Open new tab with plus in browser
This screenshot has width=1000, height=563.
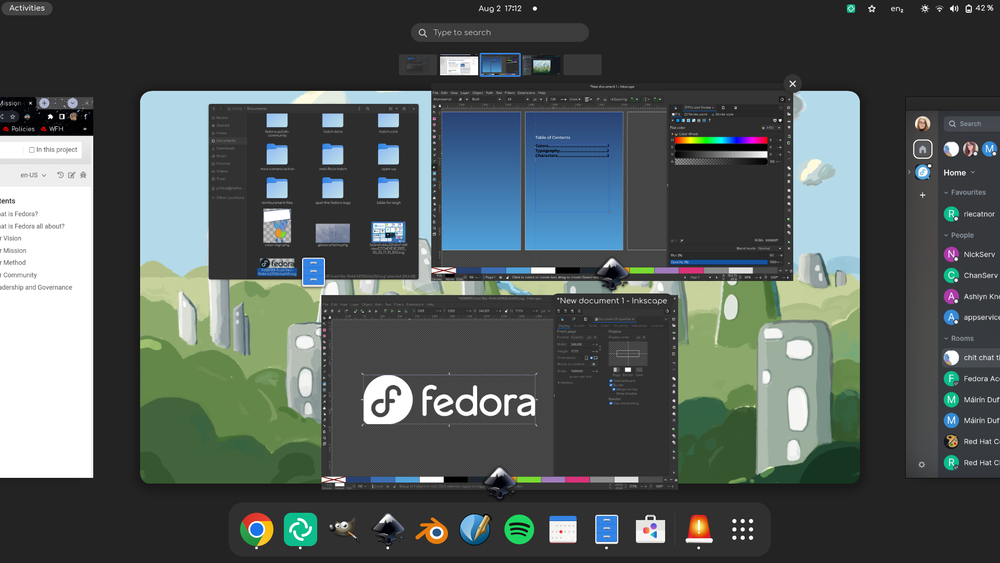44,103
